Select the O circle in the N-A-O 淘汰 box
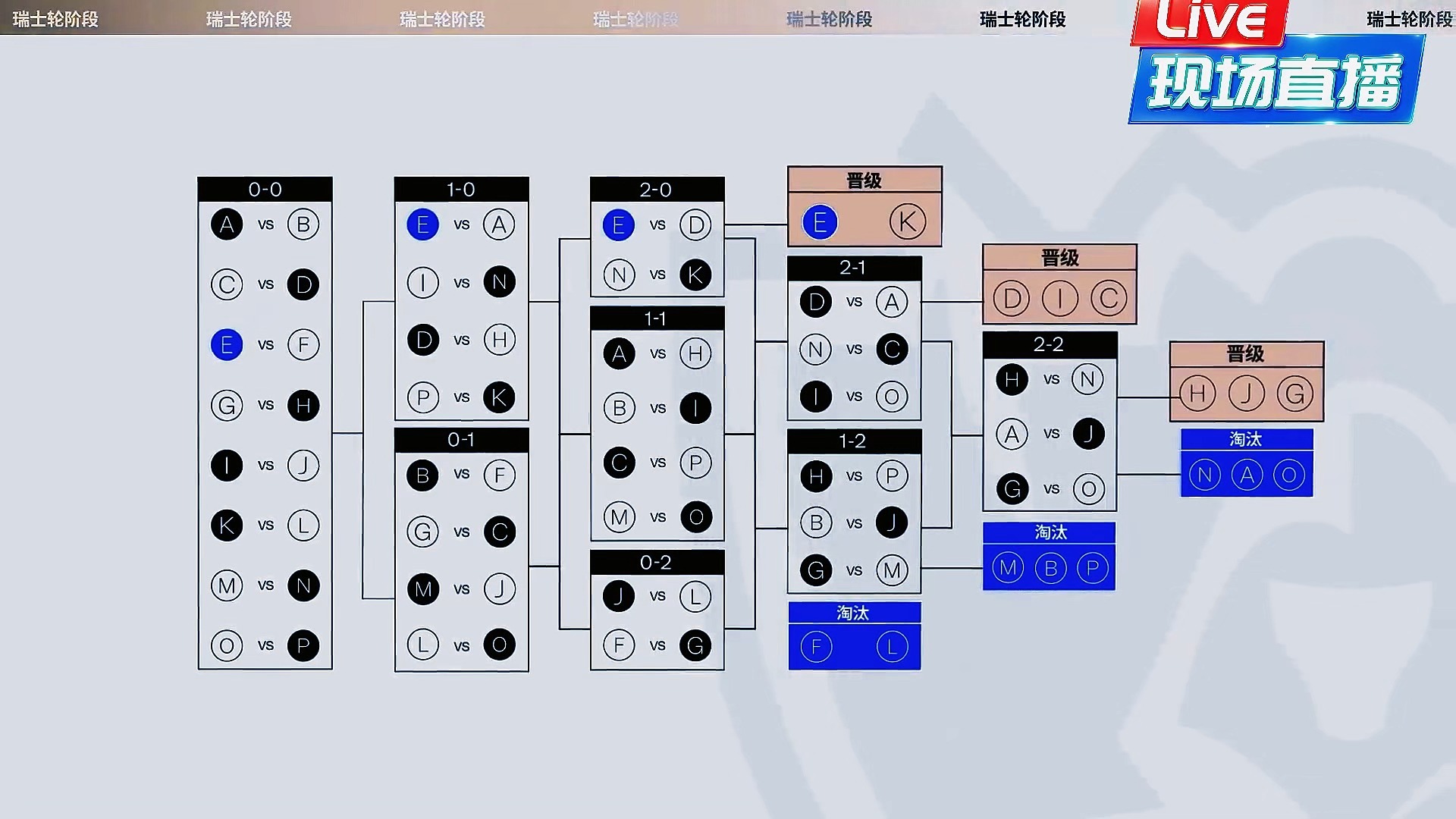 (x=1289, y=475)
